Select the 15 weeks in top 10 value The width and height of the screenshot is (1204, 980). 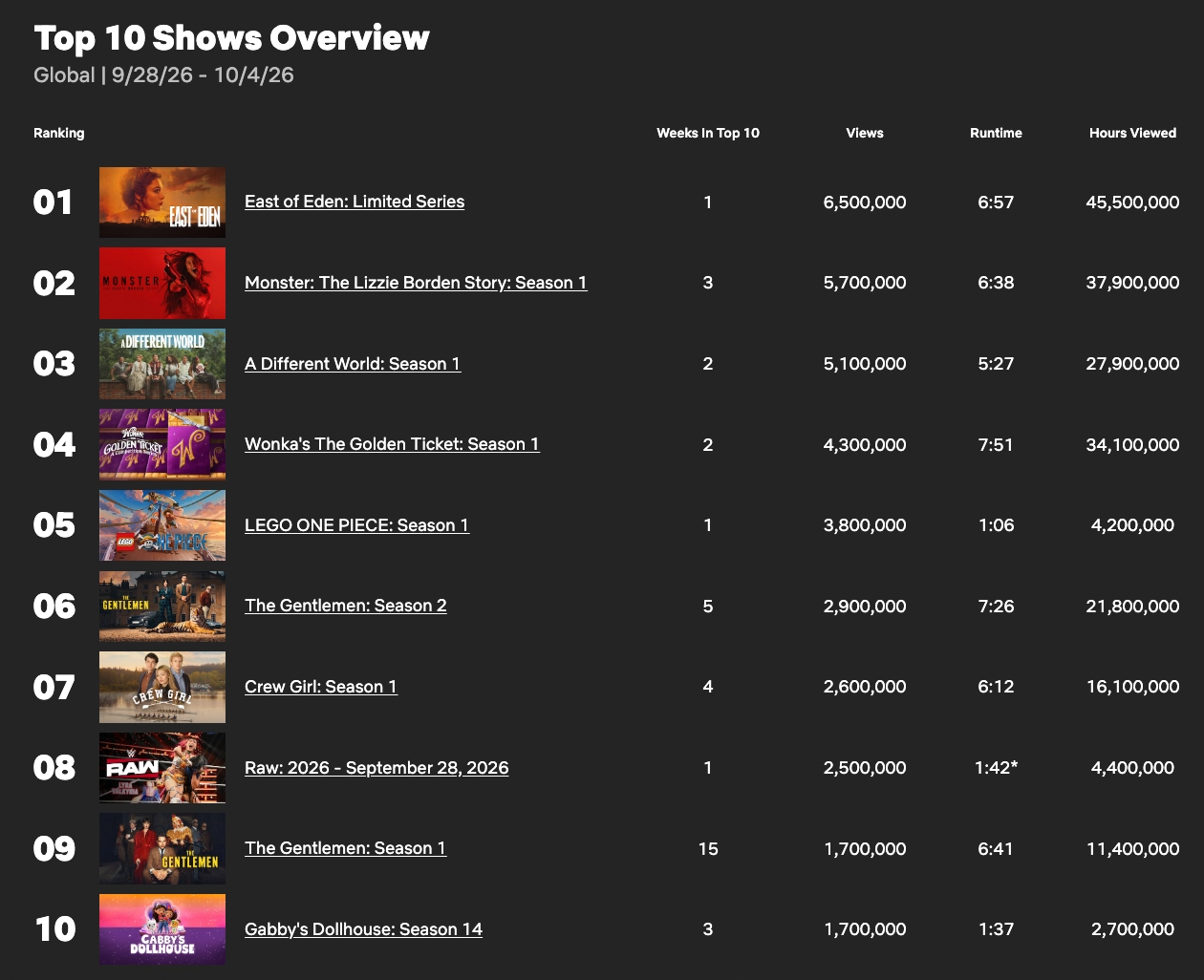(708, 849)
